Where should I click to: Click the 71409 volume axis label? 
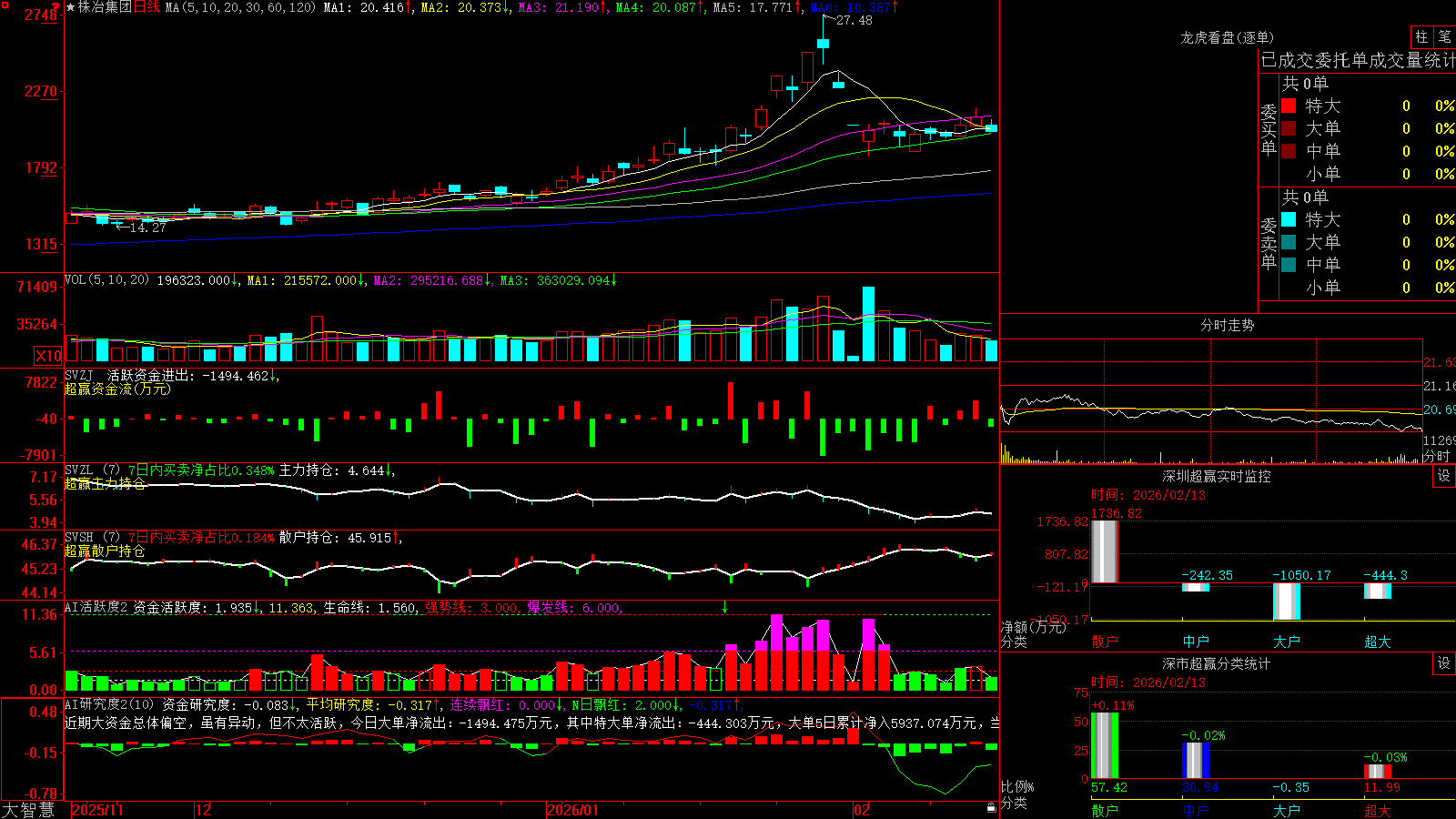37,287
